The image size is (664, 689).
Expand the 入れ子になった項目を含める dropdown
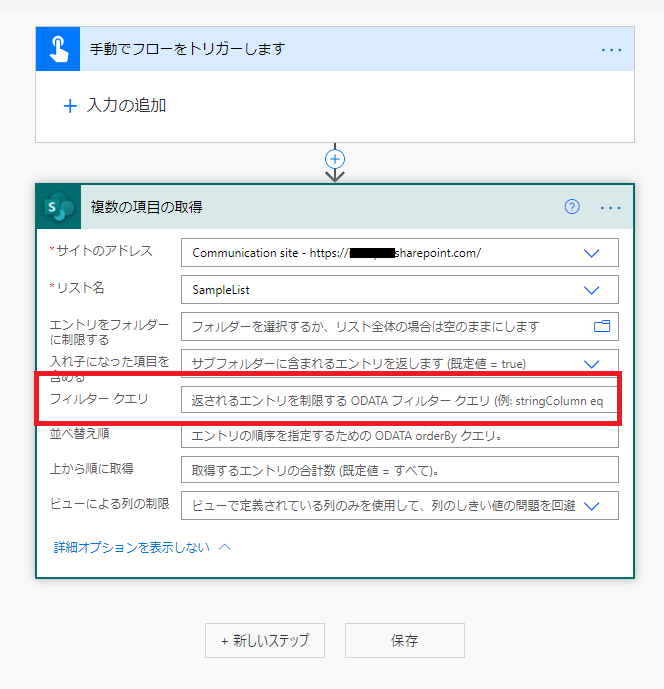coord(591,363)
